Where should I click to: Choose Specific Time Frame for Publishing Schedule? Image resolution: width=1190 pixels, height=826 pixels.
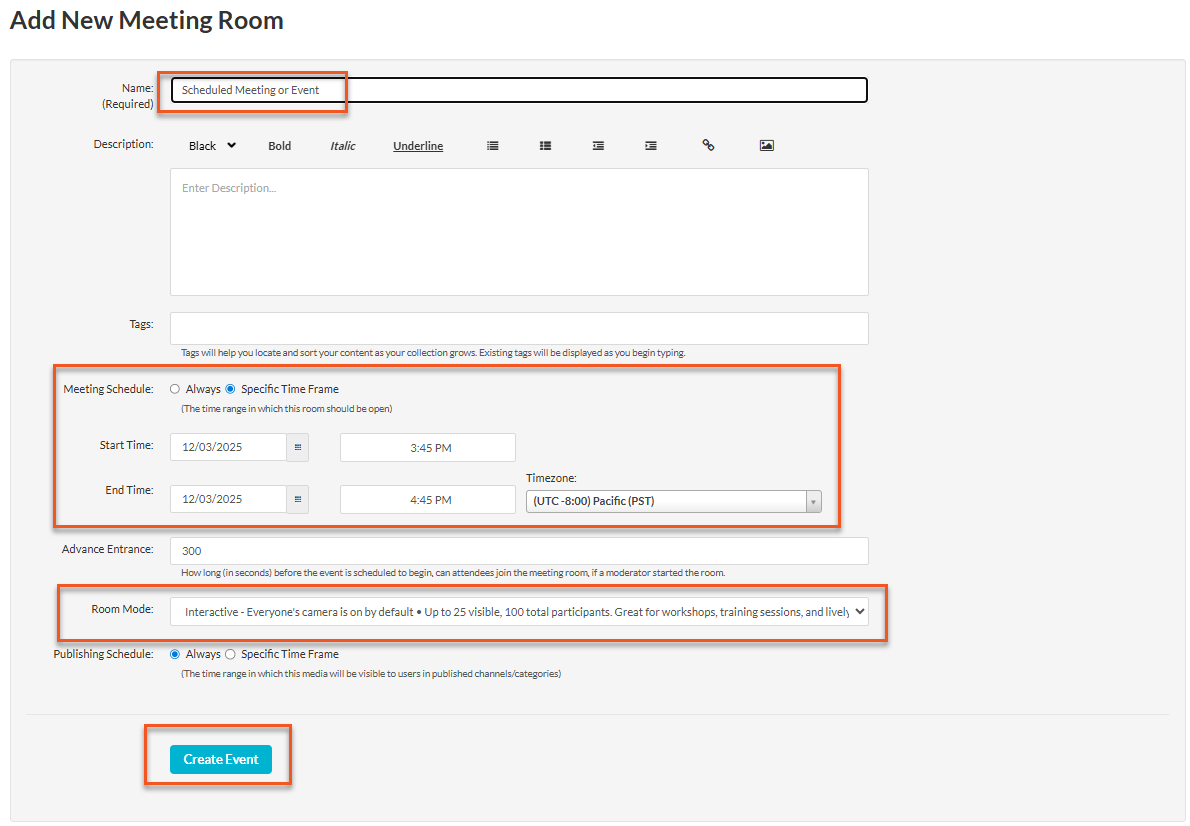230,654
